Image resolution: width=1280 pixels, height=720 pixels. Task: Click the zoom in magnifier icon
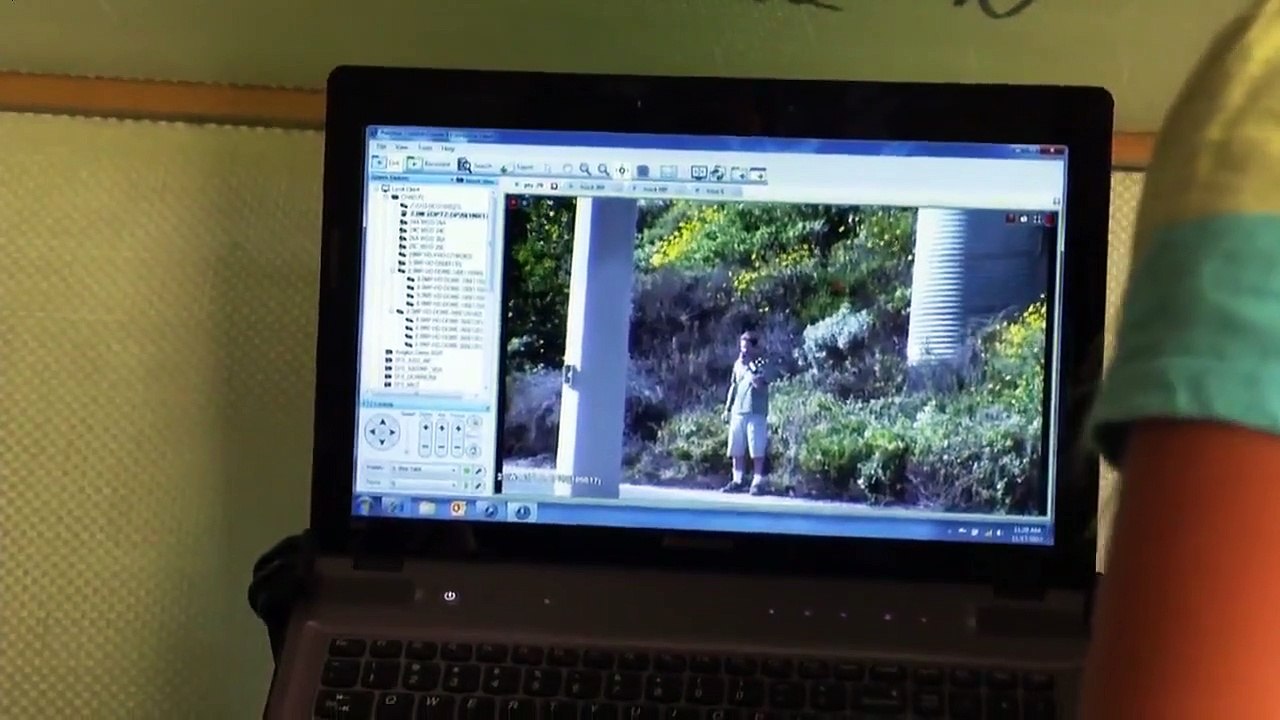[585, 169]
